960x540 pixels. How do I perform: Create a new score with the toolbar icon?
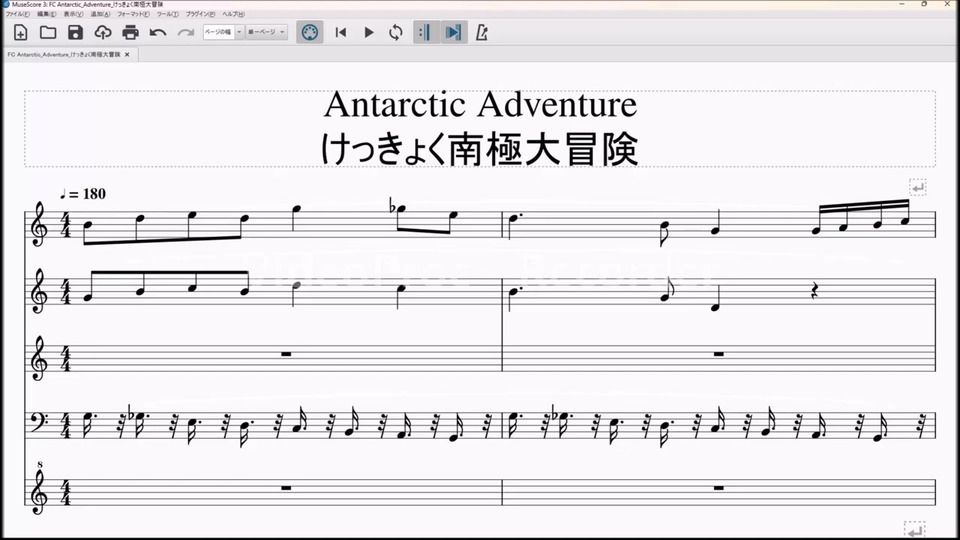pos(20,32)
